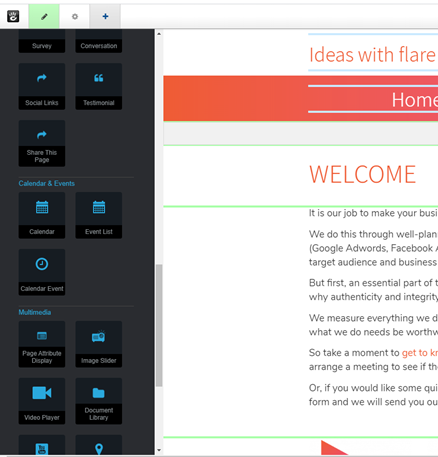Viewport: 438px width, 457px height.
Task: Select the Document Library block
Action: coord(99,401)
